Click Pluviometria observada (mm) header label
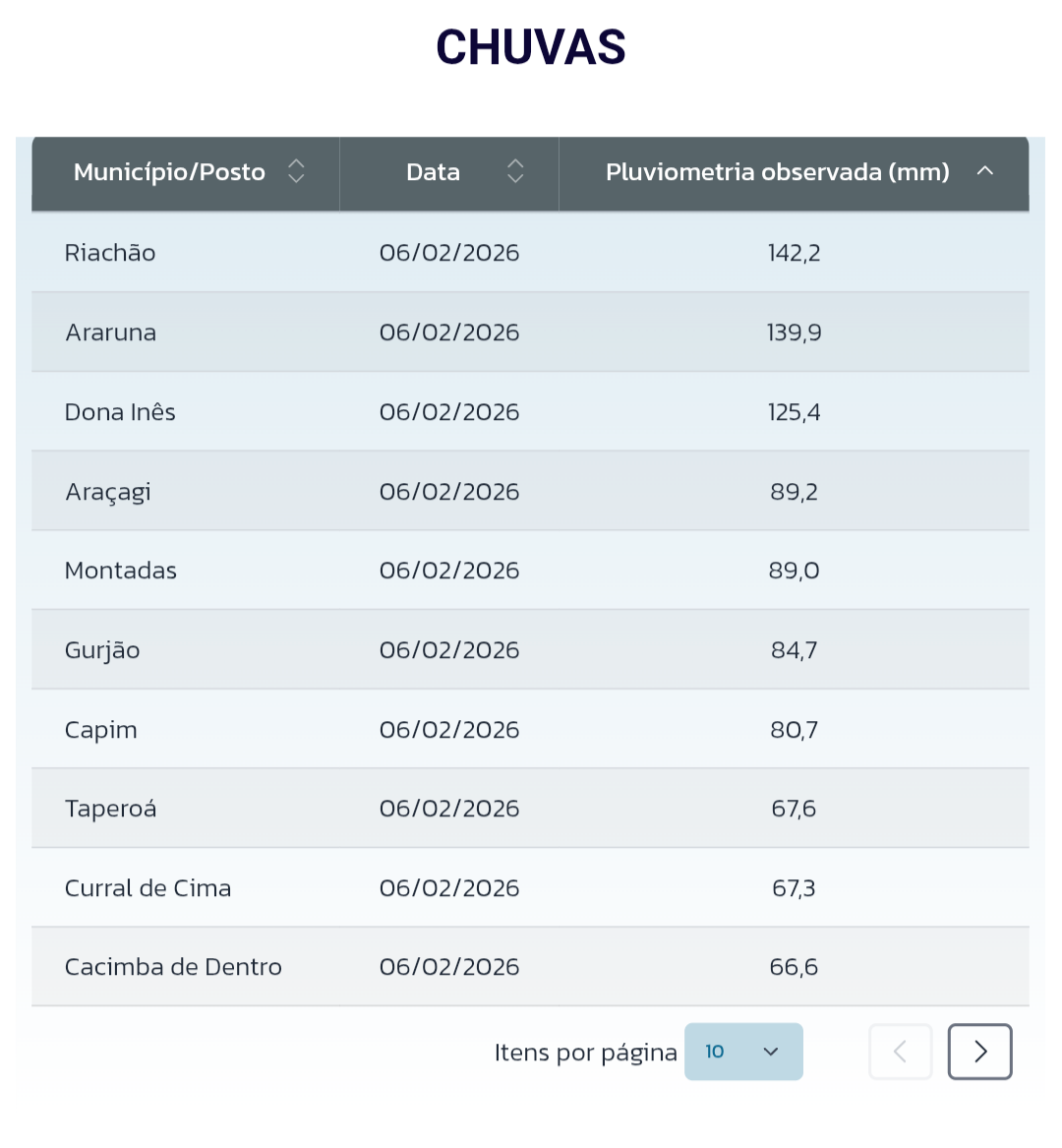The image size is (1062, 1148). (777, 172)
